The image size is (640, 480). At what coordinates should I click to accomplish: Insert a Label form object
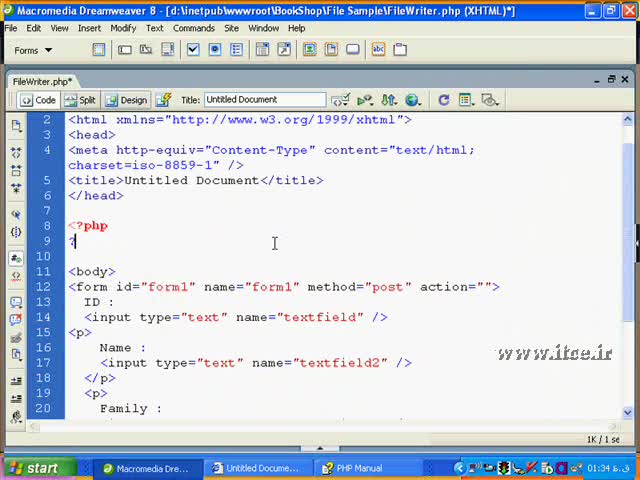pyautogui.click(x=378, y=50)
